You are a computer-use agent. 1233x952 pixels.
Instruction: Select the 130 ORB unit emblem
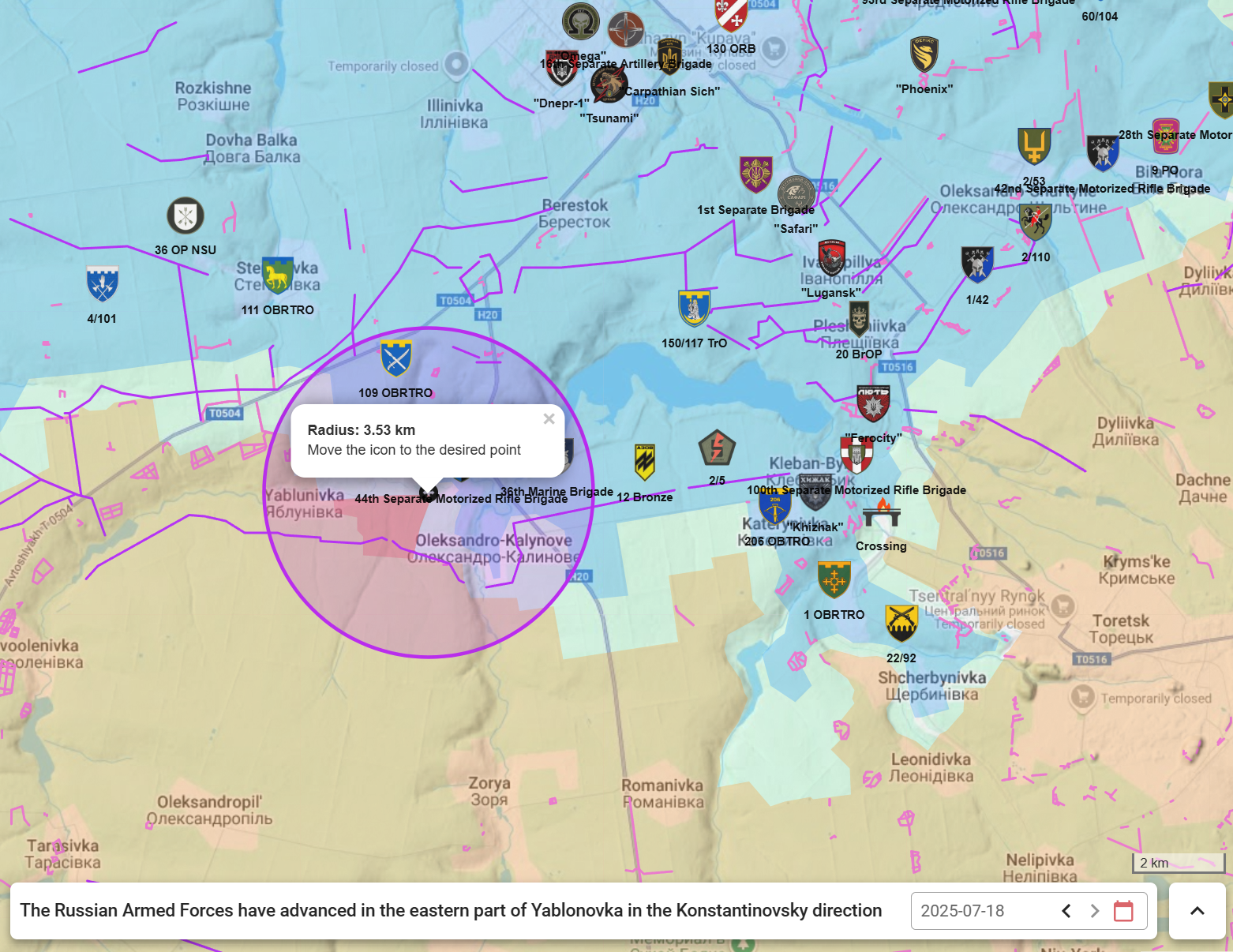click(x=731, y=14)
